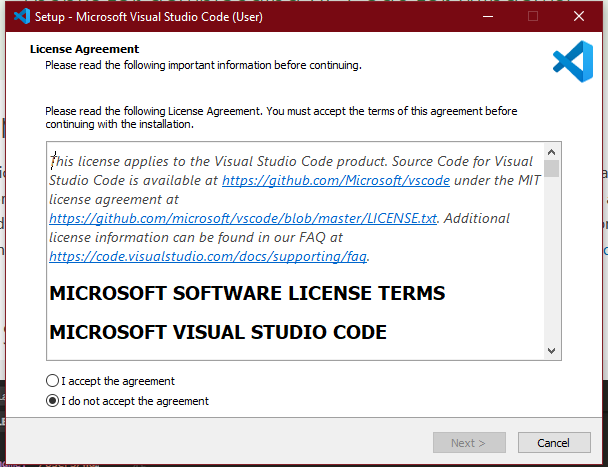Cancel the VS Code setup

pyautogui.click(x=554, y=443)
